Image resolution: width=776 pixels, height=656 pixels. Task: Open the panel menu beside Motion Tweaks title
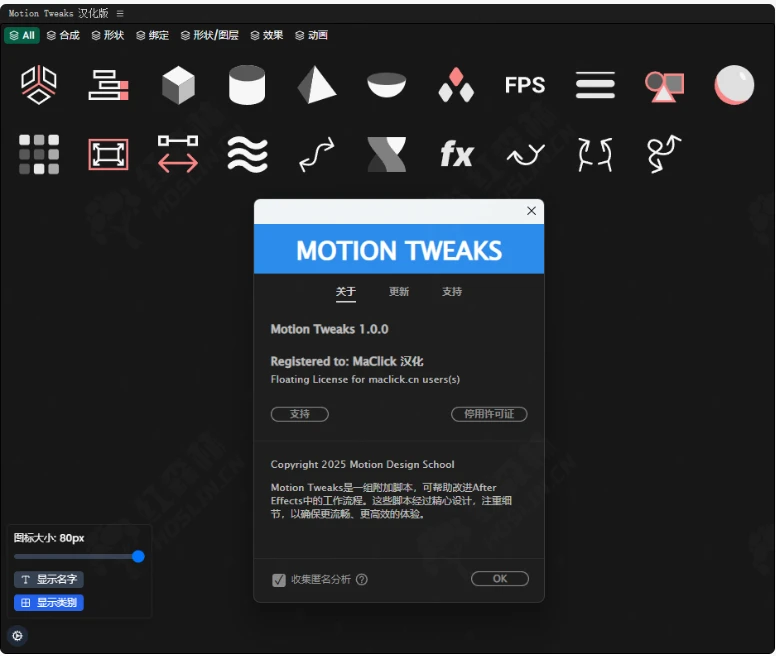click(120, 13)
